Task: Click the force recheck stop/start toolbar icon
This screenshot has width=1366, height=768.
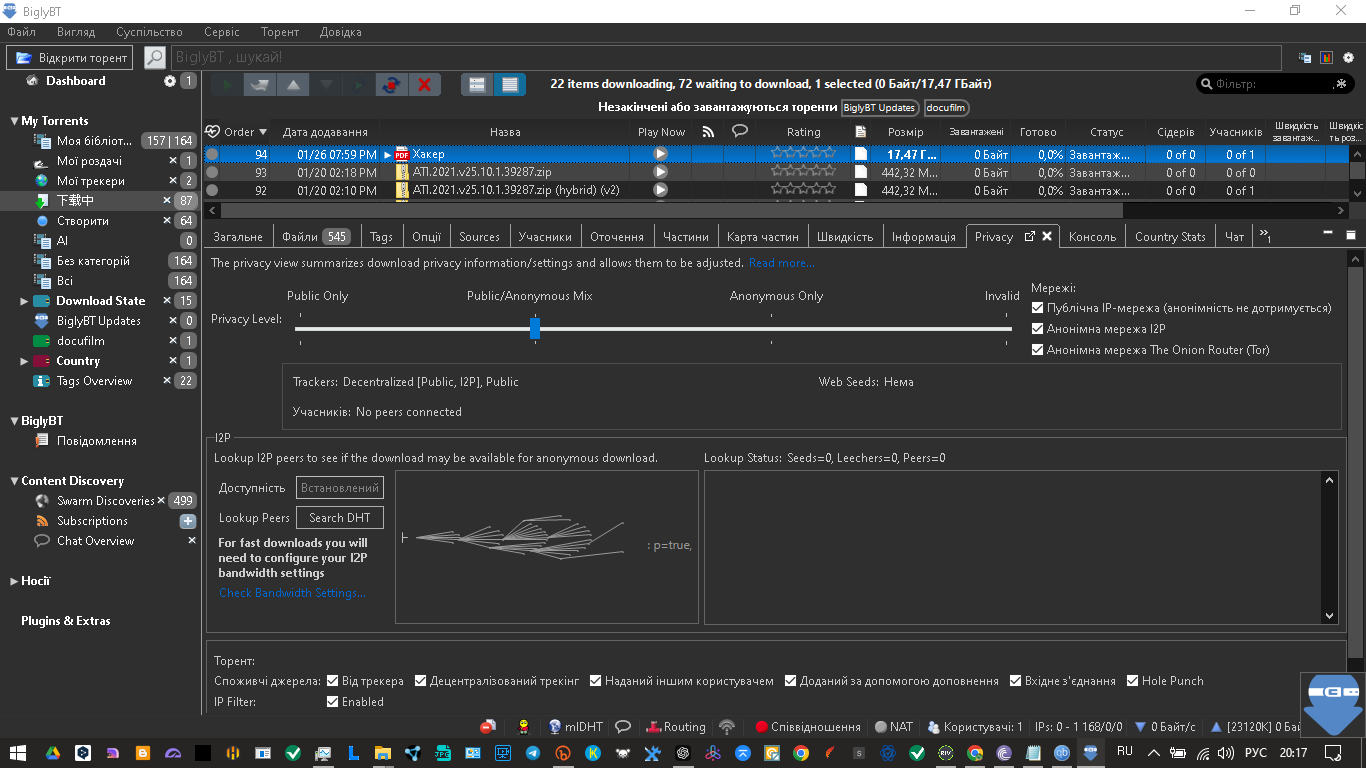Action: (391, 85)
